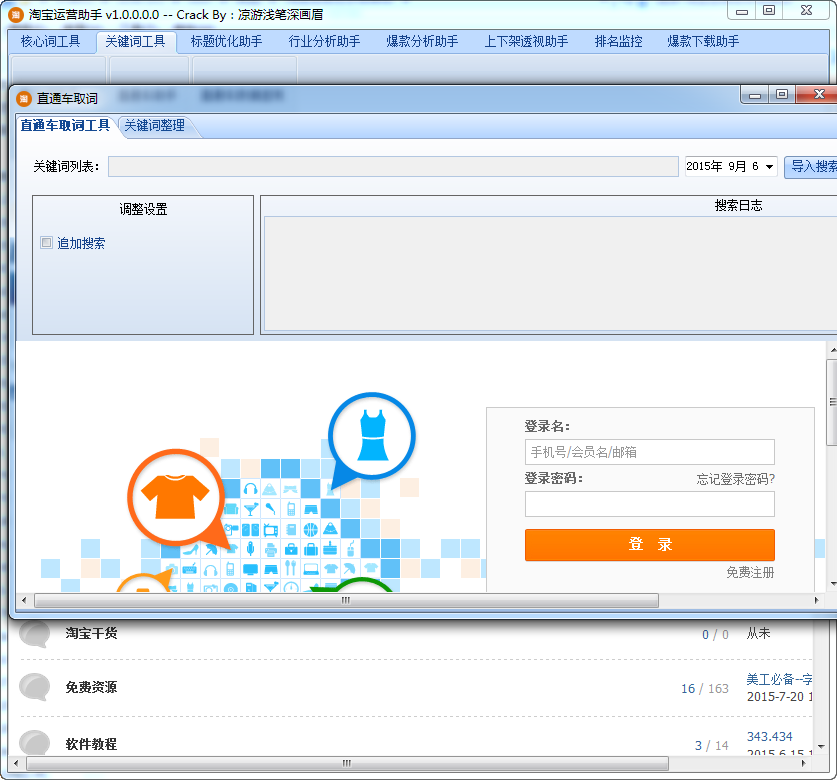837x780 pixels.
Task: Select the 爆款下载助手 tab
Action: coord(703,41)
